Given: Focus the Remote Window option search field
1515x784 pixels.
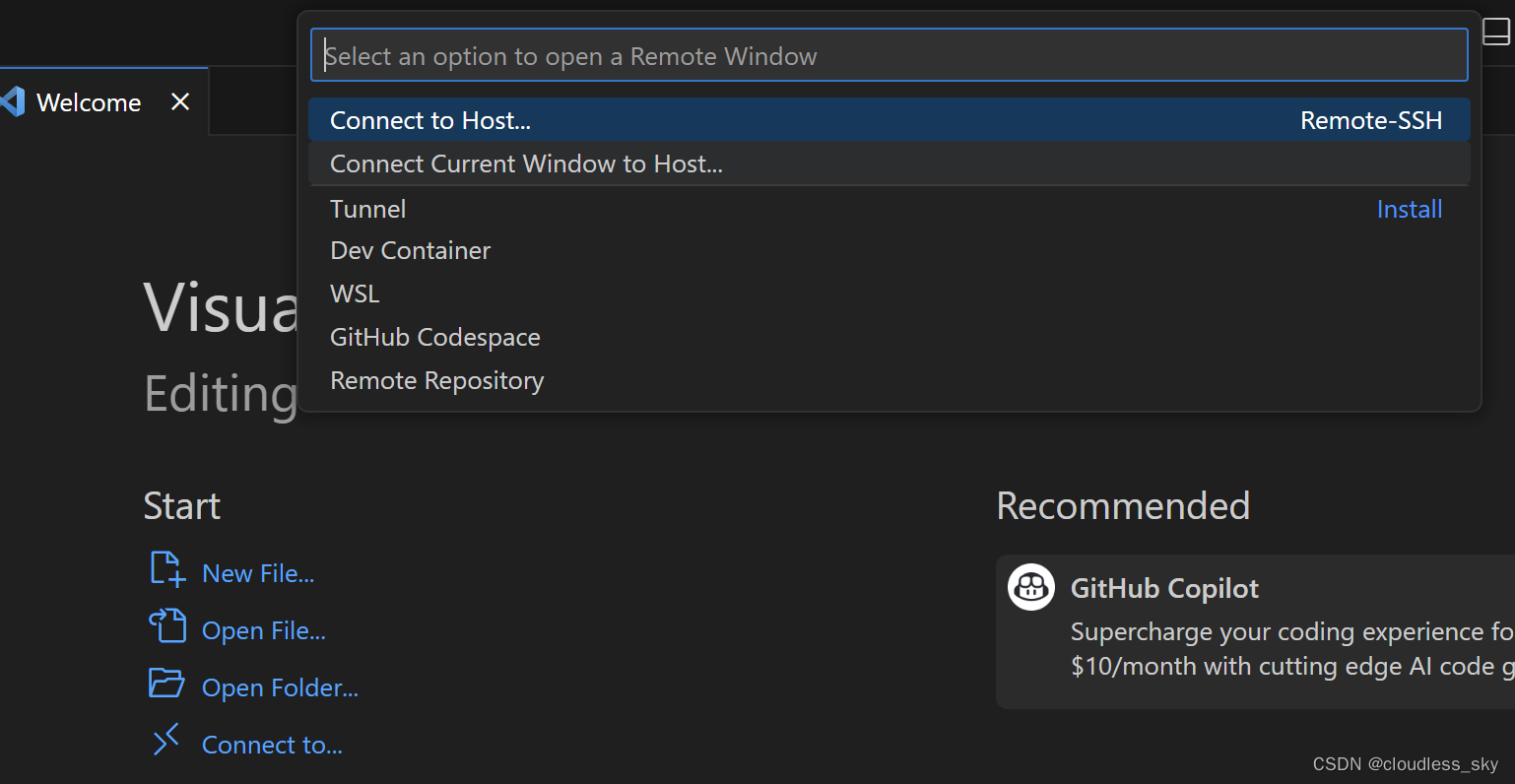Looking at the screenshot, I should pyautogui.click(x=889, y=55).
